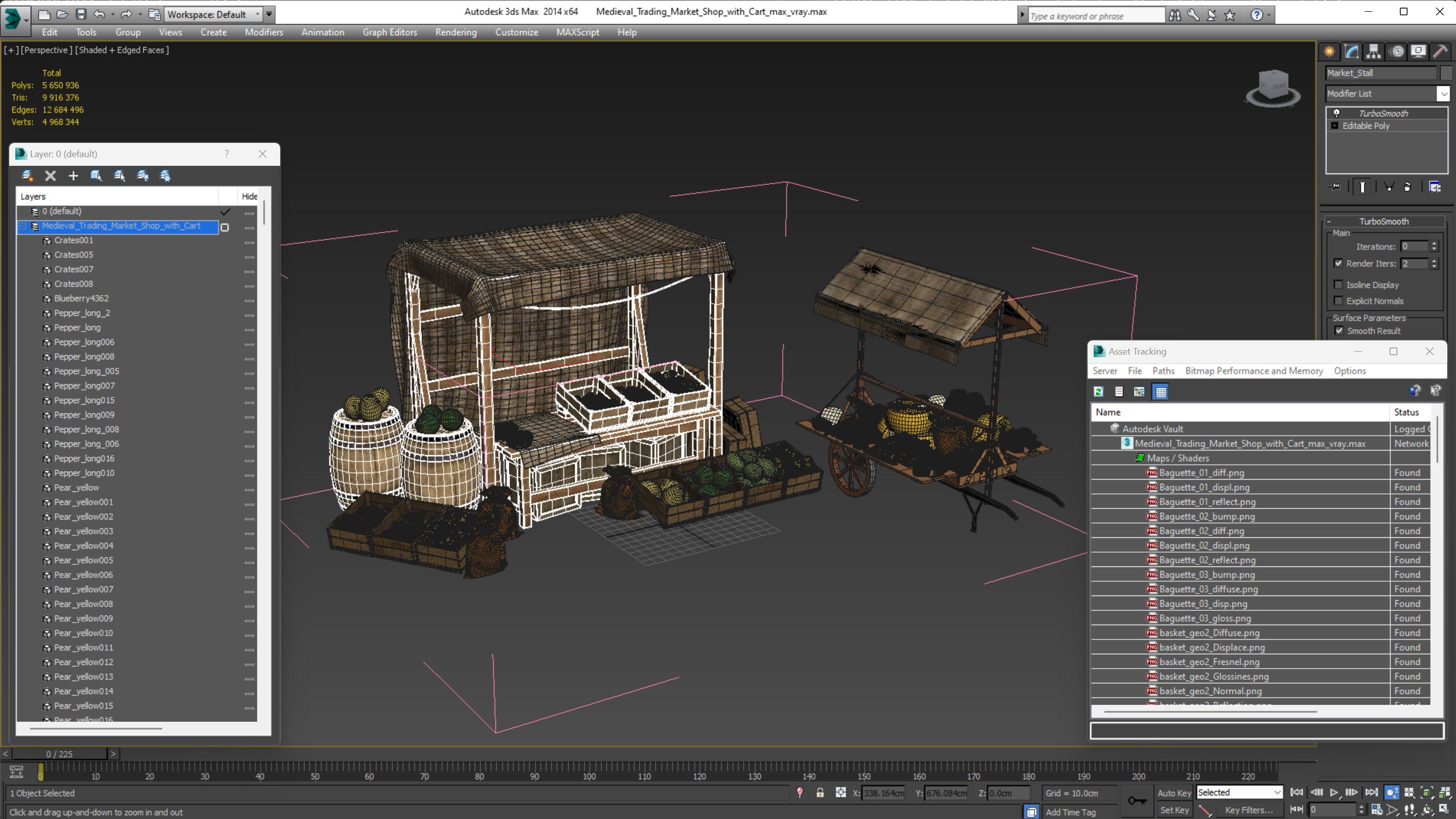This screenshot has width=1456, height=819.
Task: Open Workspace: Default dropdown
Action: 213,14
